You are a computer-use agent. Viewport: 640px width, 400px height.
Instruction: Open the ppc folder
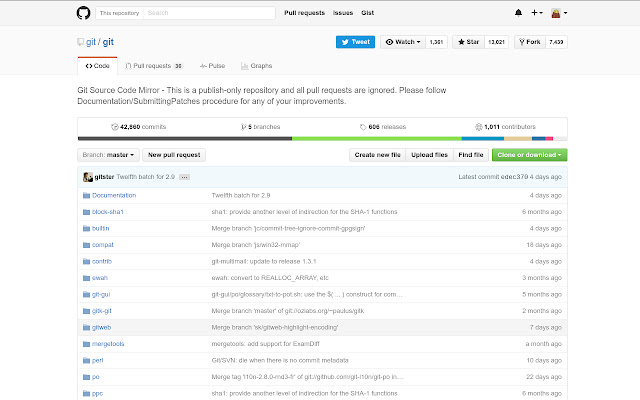point(97,394)
